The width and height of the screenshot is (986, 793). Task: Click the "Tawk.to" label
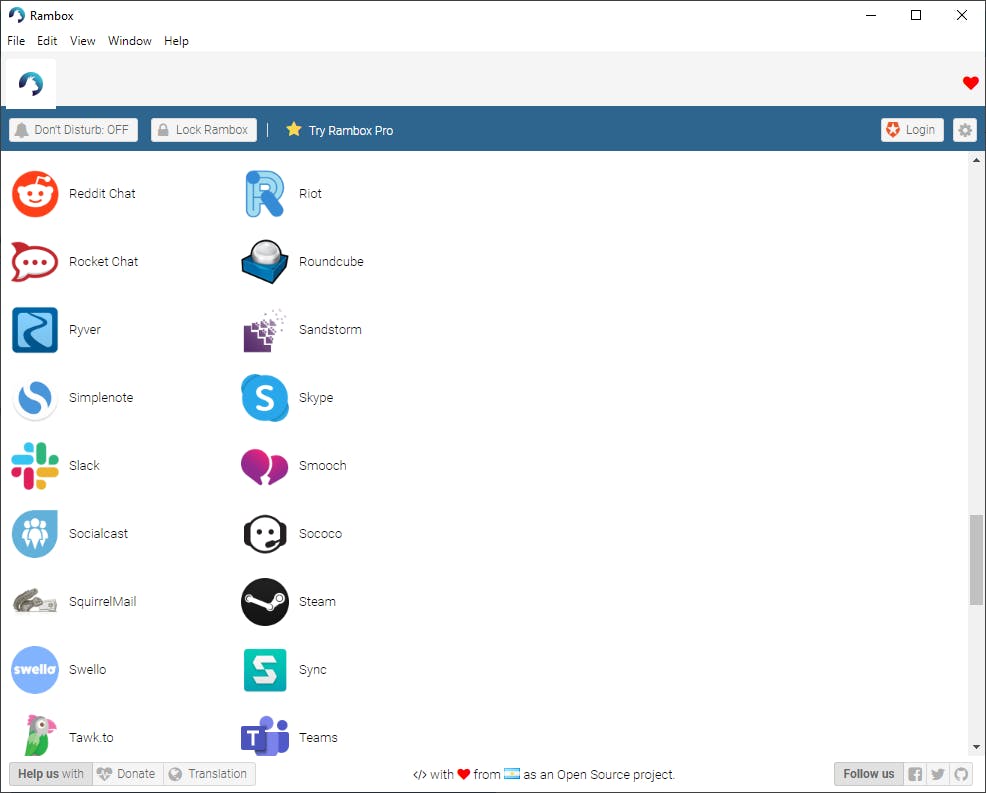pyautogui.click(x=91, y=738)
